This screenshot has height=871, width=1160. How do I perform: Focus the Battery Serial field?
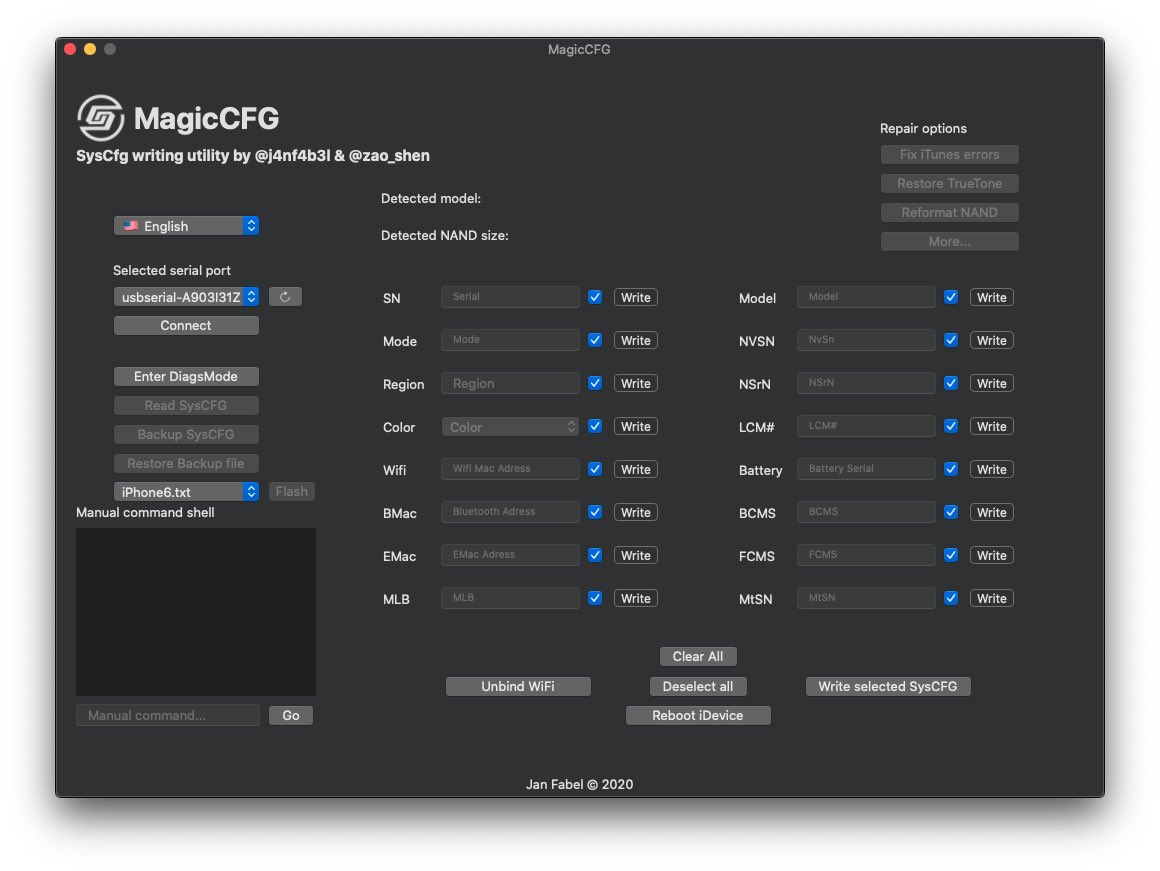[866, 468]
